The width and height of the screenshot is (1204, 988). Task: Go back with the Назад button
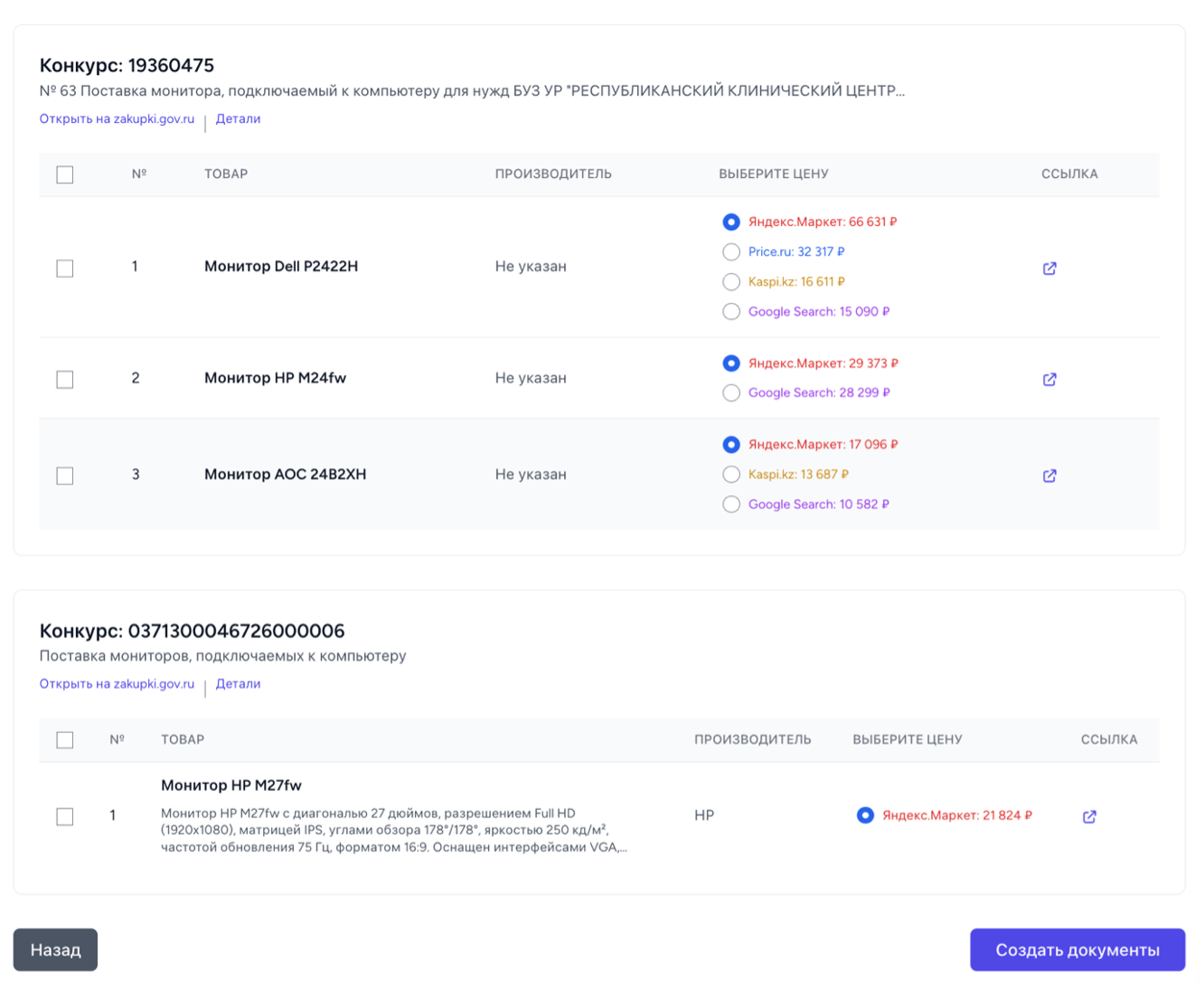[55, 950]
